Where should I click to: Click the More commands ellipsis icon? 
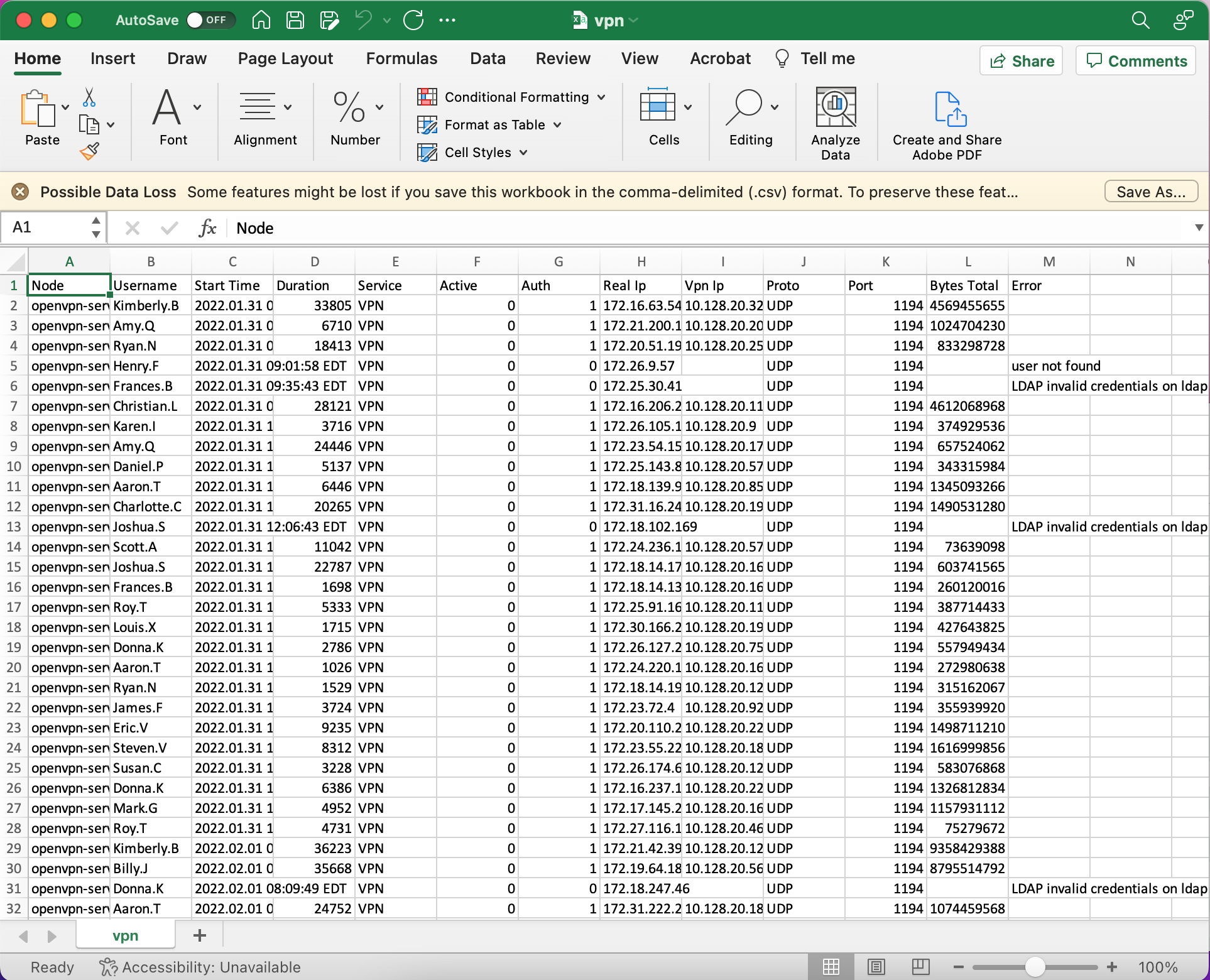(x=449, y=21)
